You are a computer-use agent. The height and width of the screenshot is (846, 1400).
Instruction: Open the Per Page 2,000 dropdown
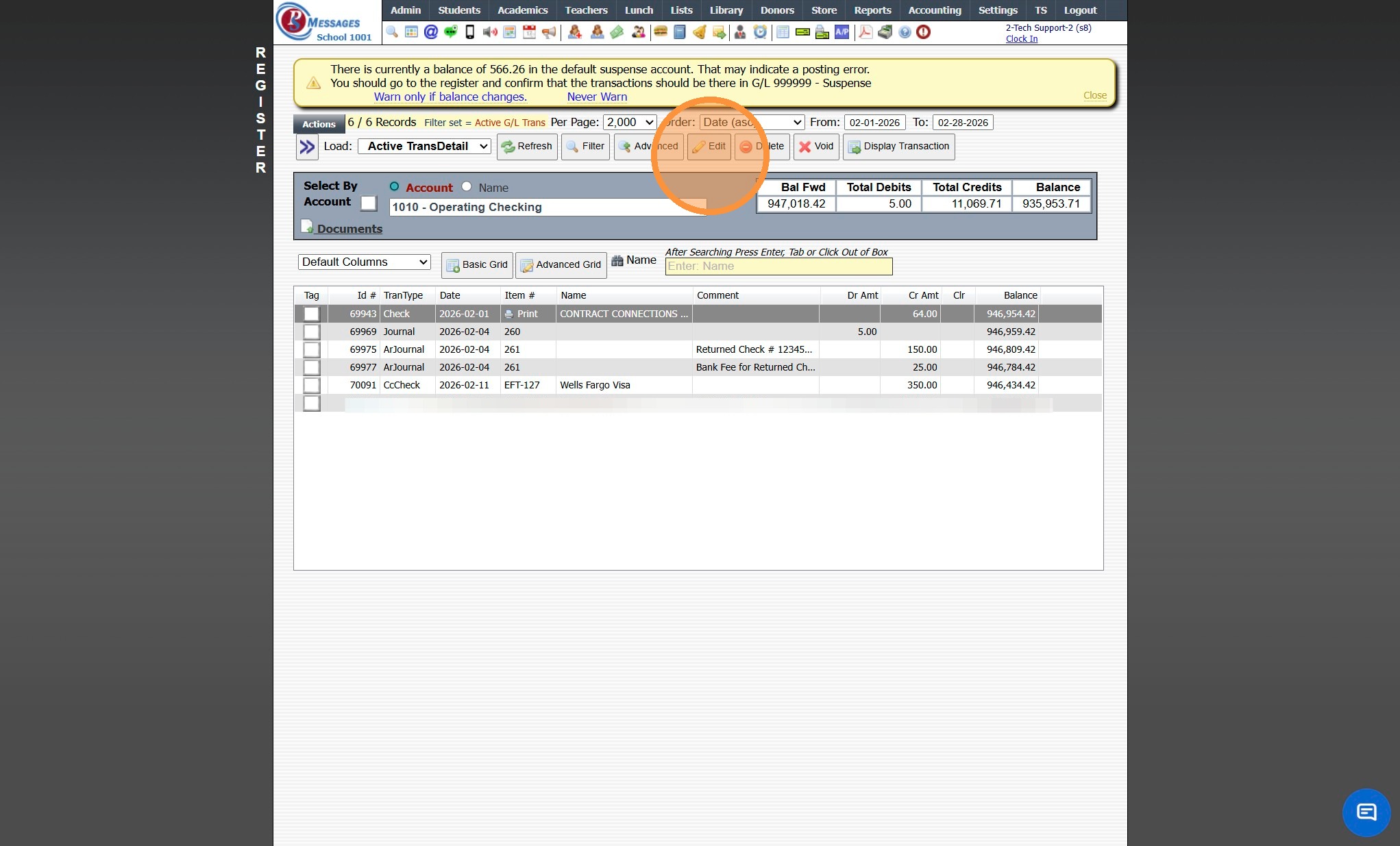[630, 122]
